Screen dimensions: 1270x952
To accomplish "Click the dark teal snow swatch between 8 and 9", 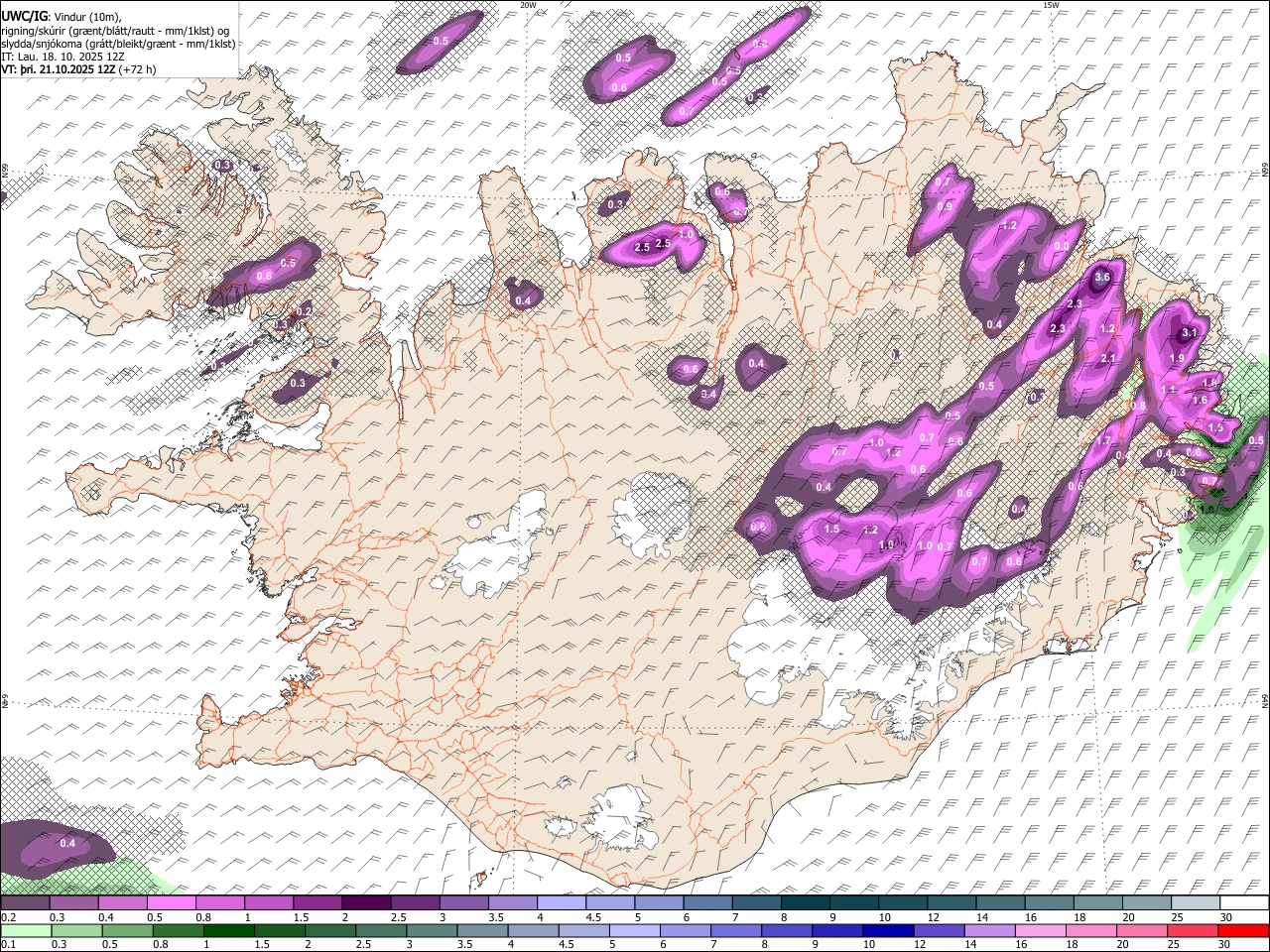I will 805,903.
